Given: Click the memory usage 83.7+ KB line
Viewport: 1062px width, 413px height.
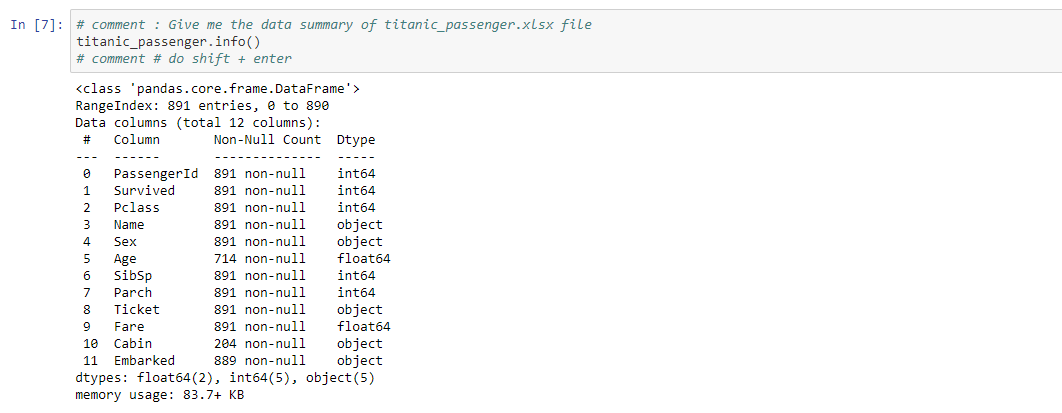Looking at the screenshot, I should pyautogui.click(x=158, y=394).
